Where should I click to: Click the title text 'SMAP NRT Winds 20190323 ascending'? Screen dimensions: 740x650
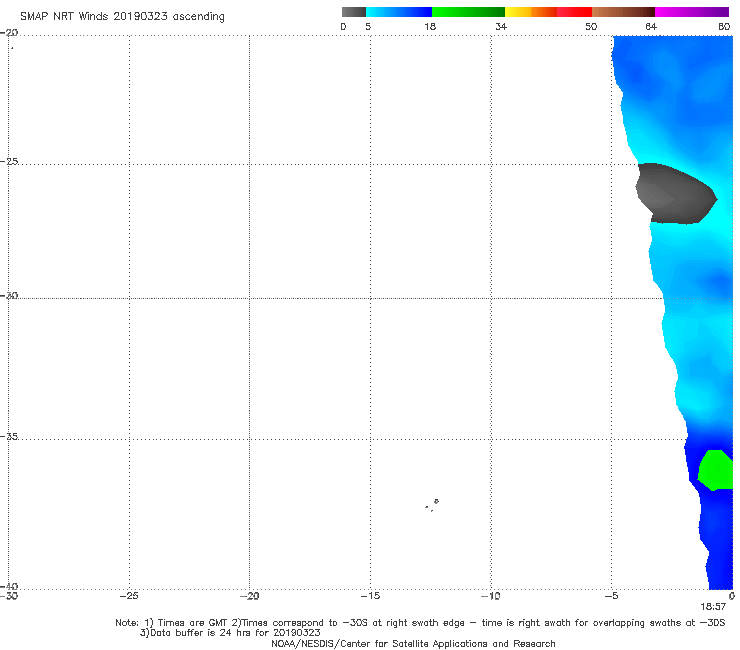click(122, 17)
